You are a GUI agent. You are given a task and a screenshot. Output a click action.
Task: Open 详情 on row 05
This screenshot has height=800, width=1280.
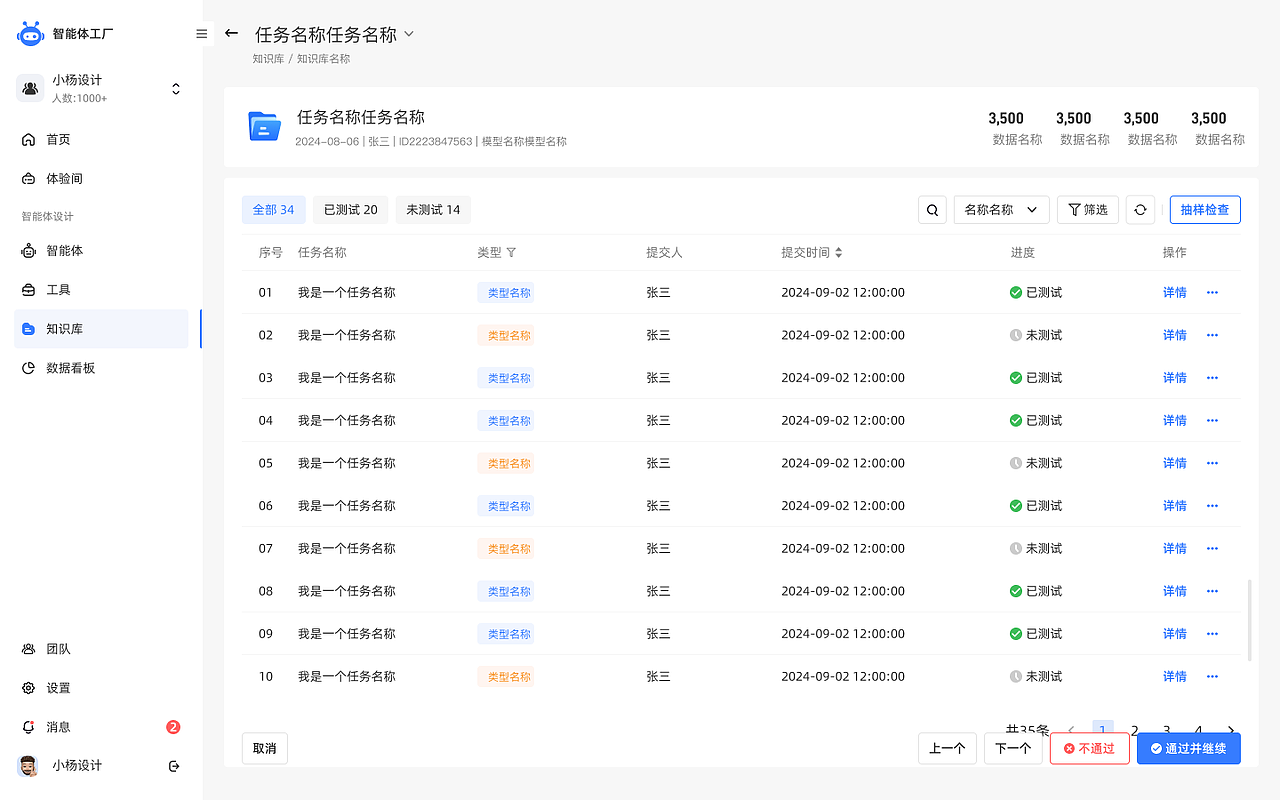point(1174,462)
